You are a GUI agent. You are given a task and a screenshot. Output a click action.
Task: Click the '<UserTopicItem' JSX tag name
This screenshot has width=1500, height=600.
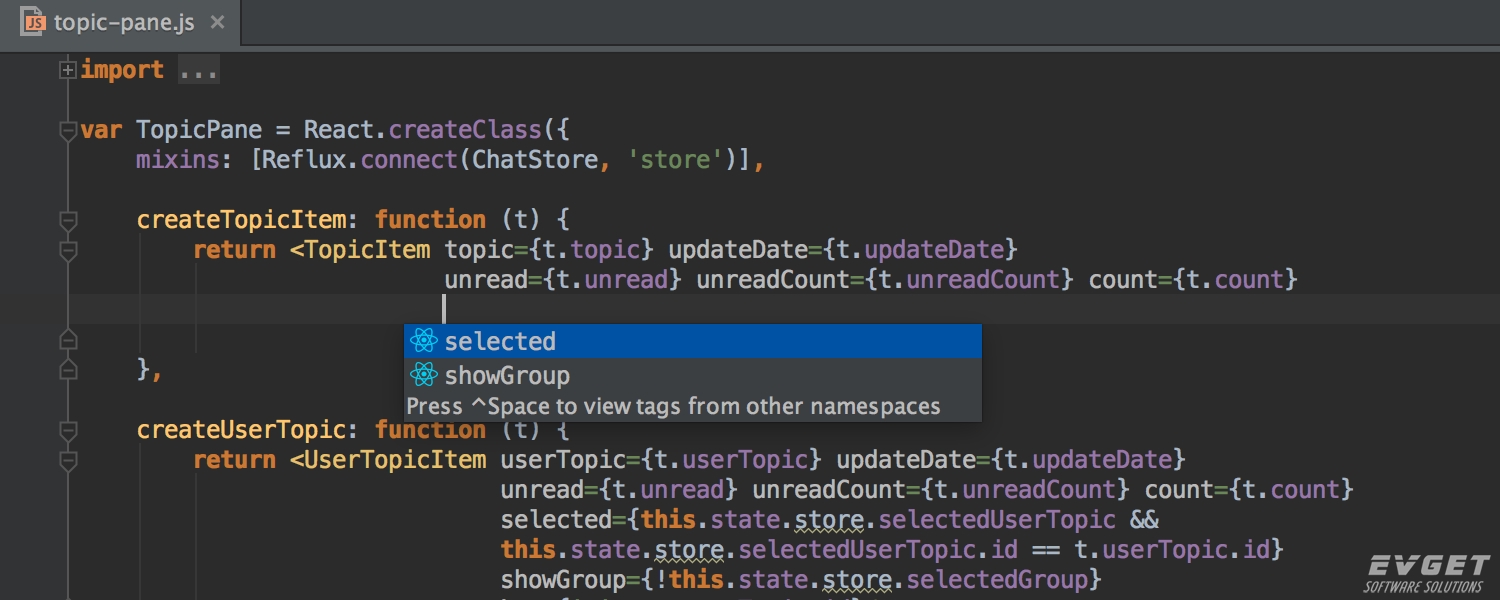pos(389,460)
